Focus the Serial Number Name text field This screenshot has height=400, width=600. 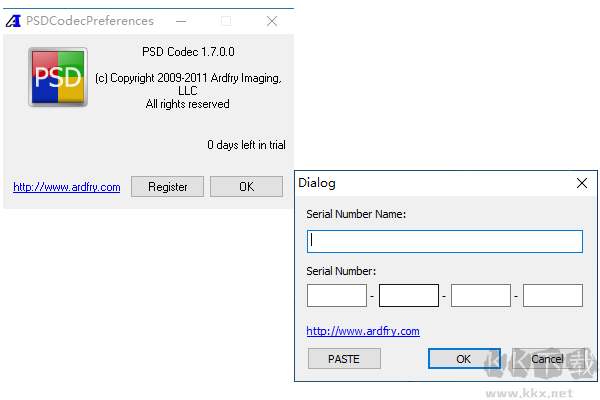[445, 241]
